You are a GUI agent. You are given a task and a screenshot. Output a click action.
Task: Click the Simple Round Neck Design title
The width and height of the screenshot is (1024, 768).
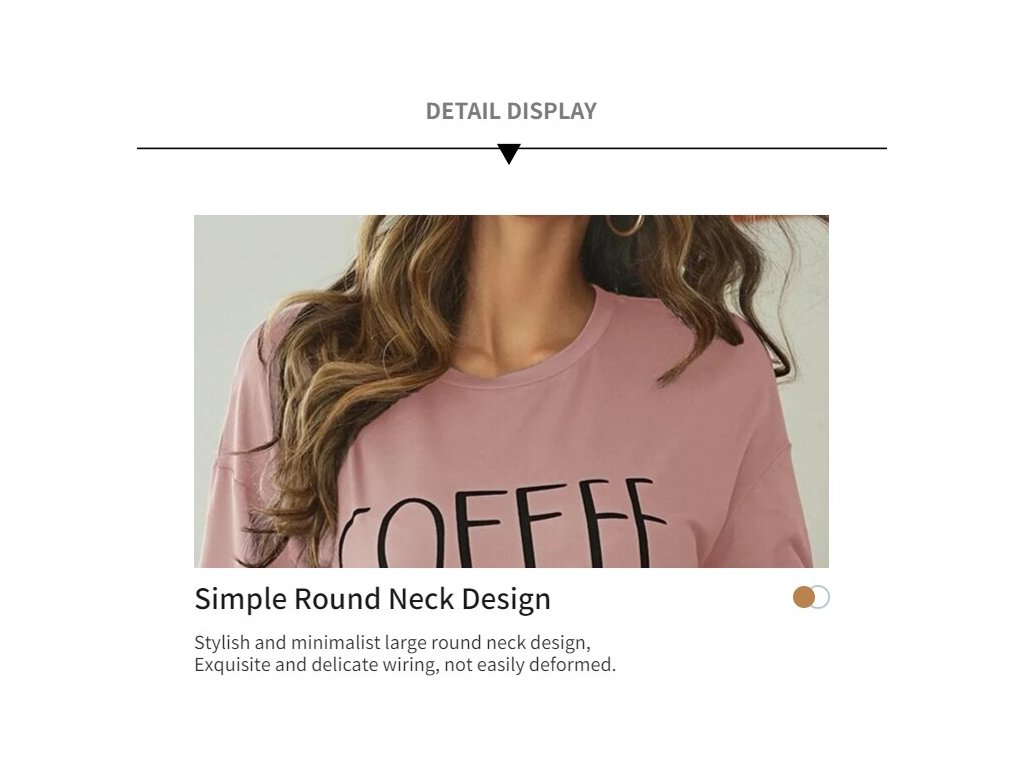coord(372,598)
